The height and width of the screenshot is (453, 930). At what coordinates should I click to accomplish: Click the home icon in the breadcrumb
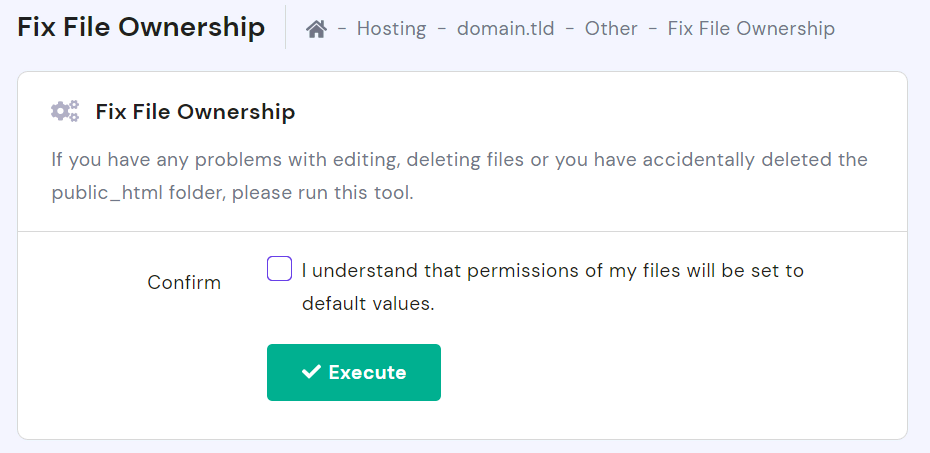pyautogui.click(x=316, y=29)
